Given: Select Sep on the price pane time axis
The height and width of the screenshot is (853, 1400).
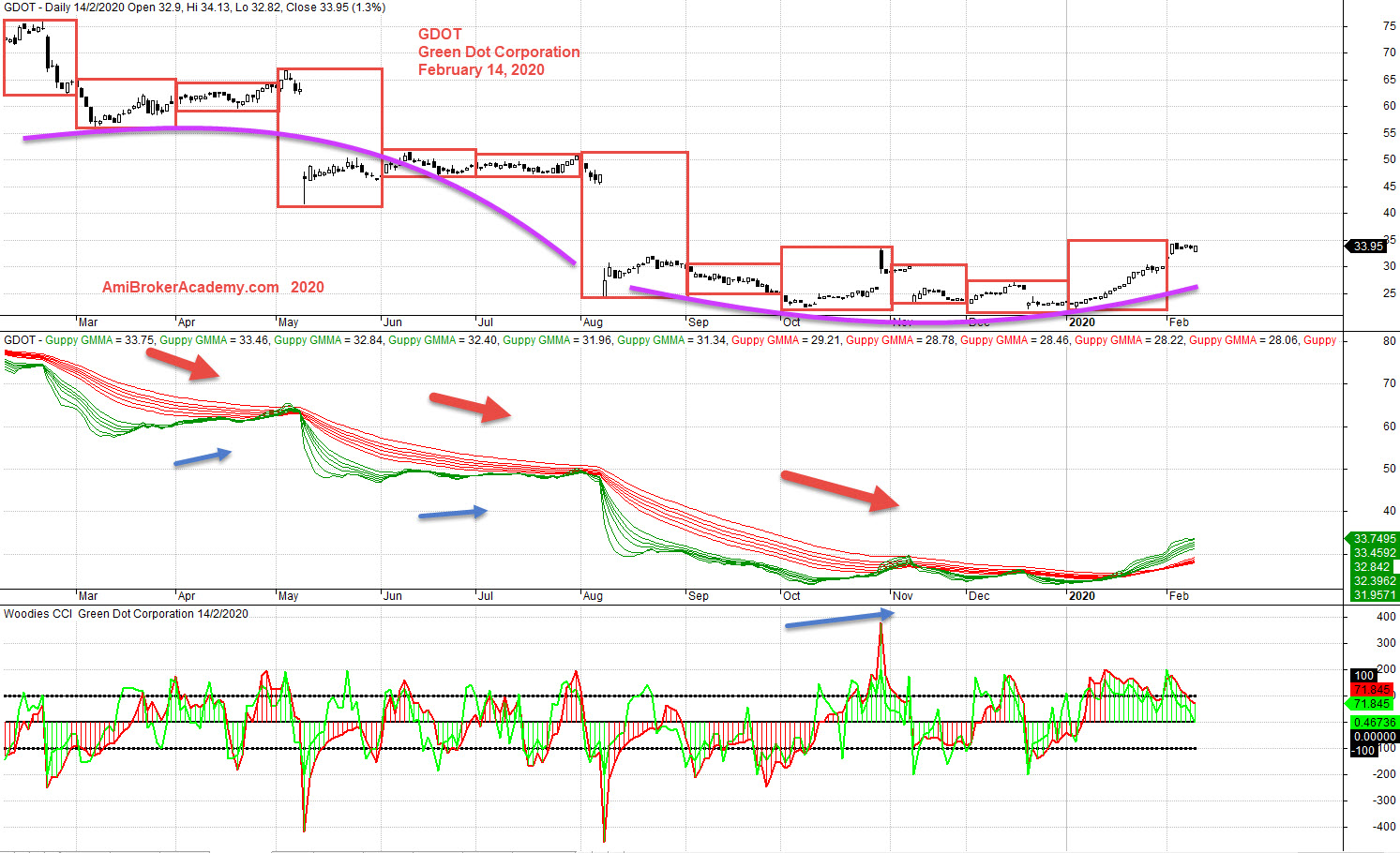Looking at the screenshot, I should (699, 322).
